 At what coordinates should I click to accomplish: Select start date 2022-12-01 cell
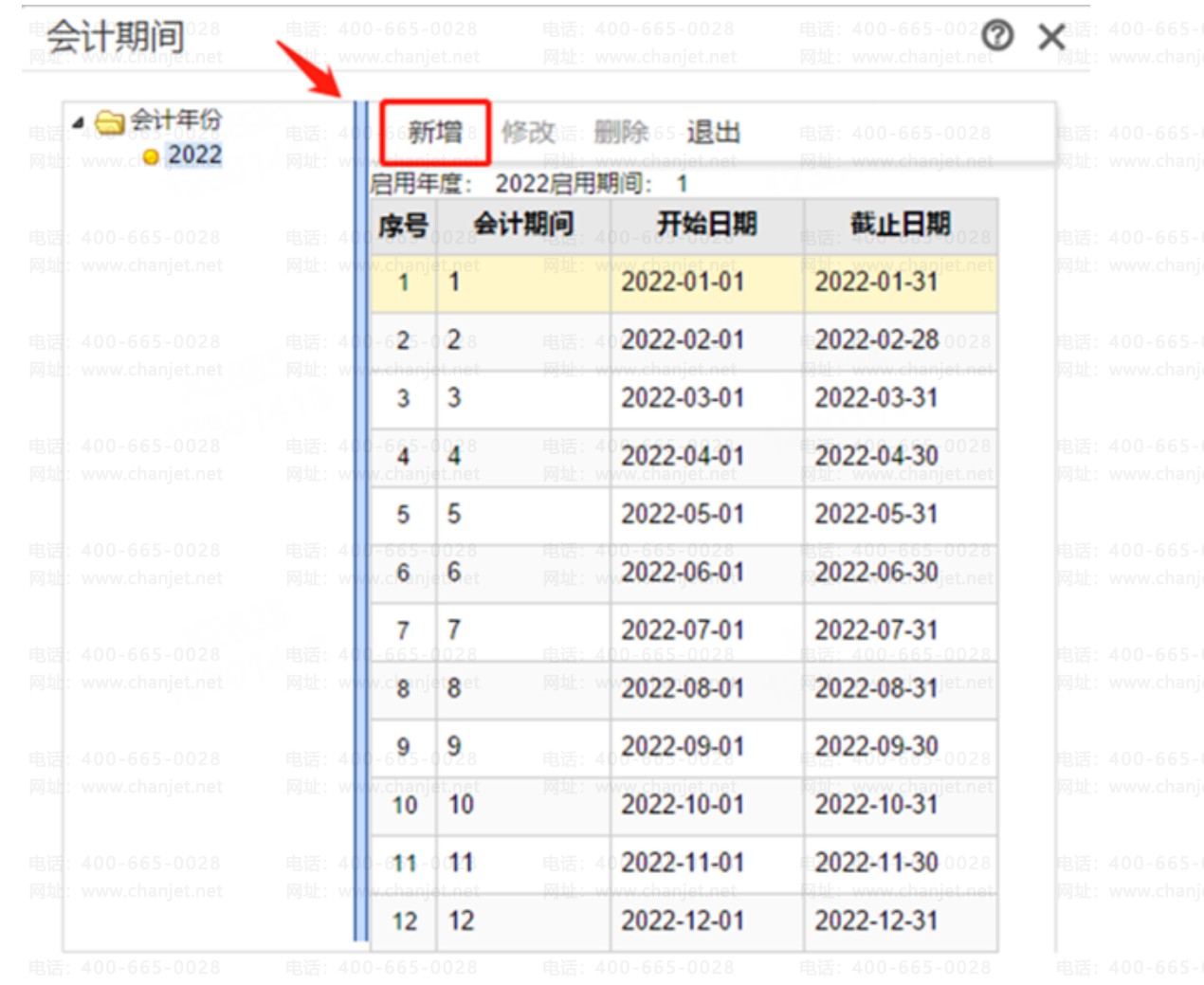(x=707, y=921)
